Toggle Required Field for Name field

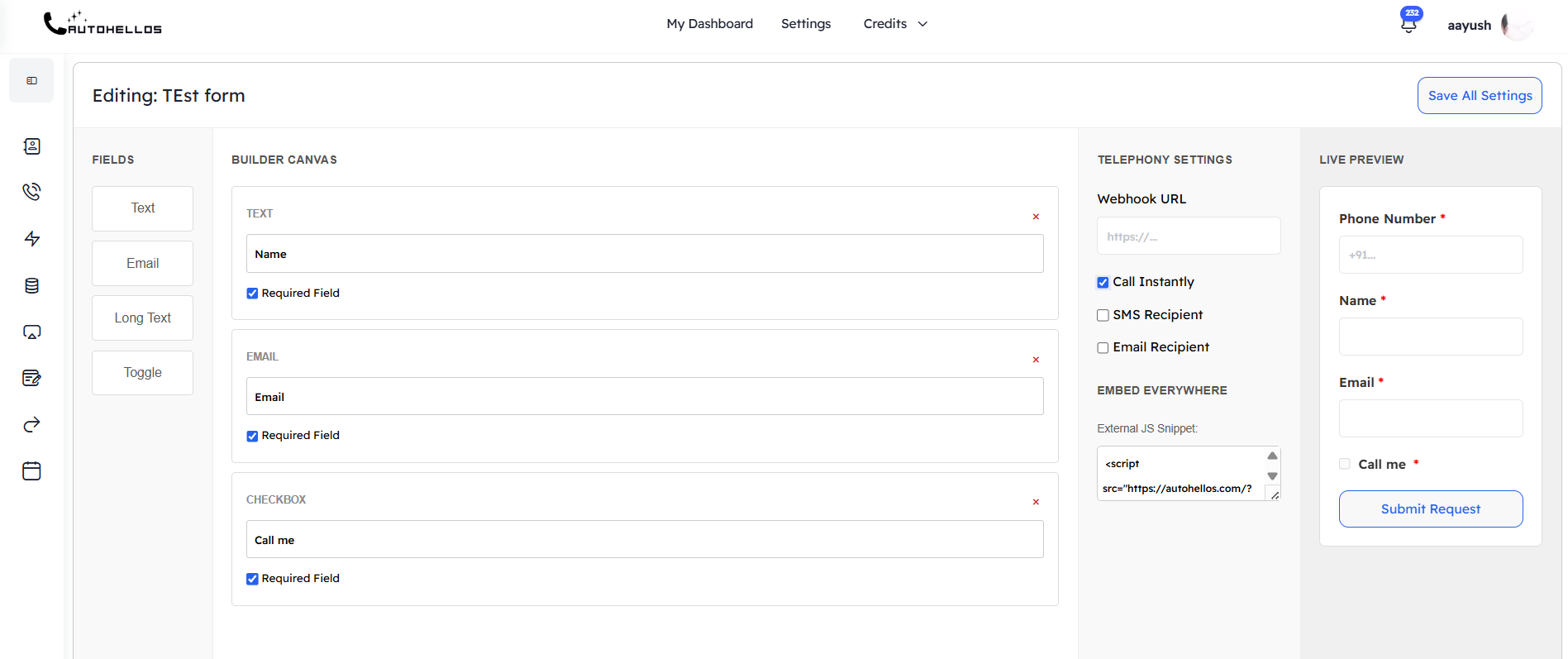click(x=252, y=294)
